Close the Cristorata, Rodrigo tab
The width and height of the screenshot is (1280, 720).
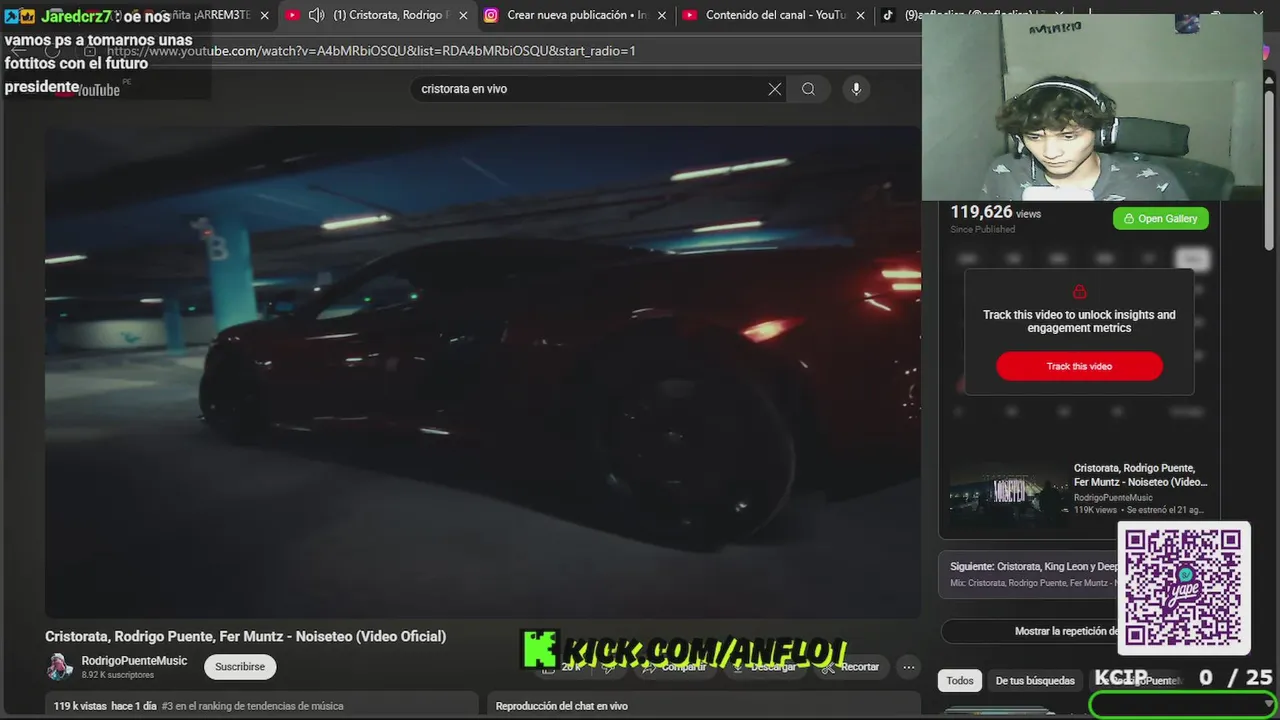pyautogui.click(x=463, y=16)
